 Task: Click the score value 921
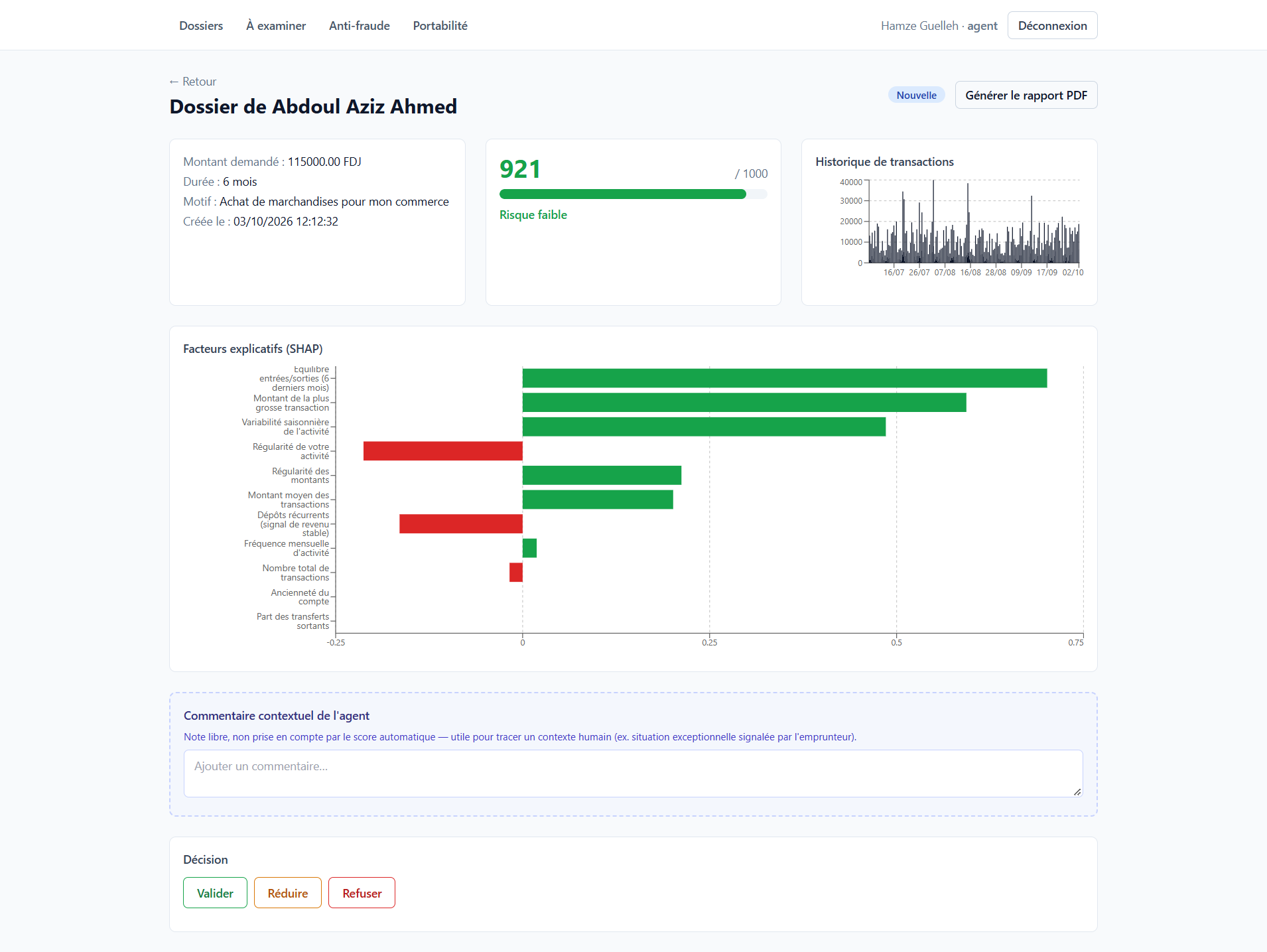[x=520, y=169]
